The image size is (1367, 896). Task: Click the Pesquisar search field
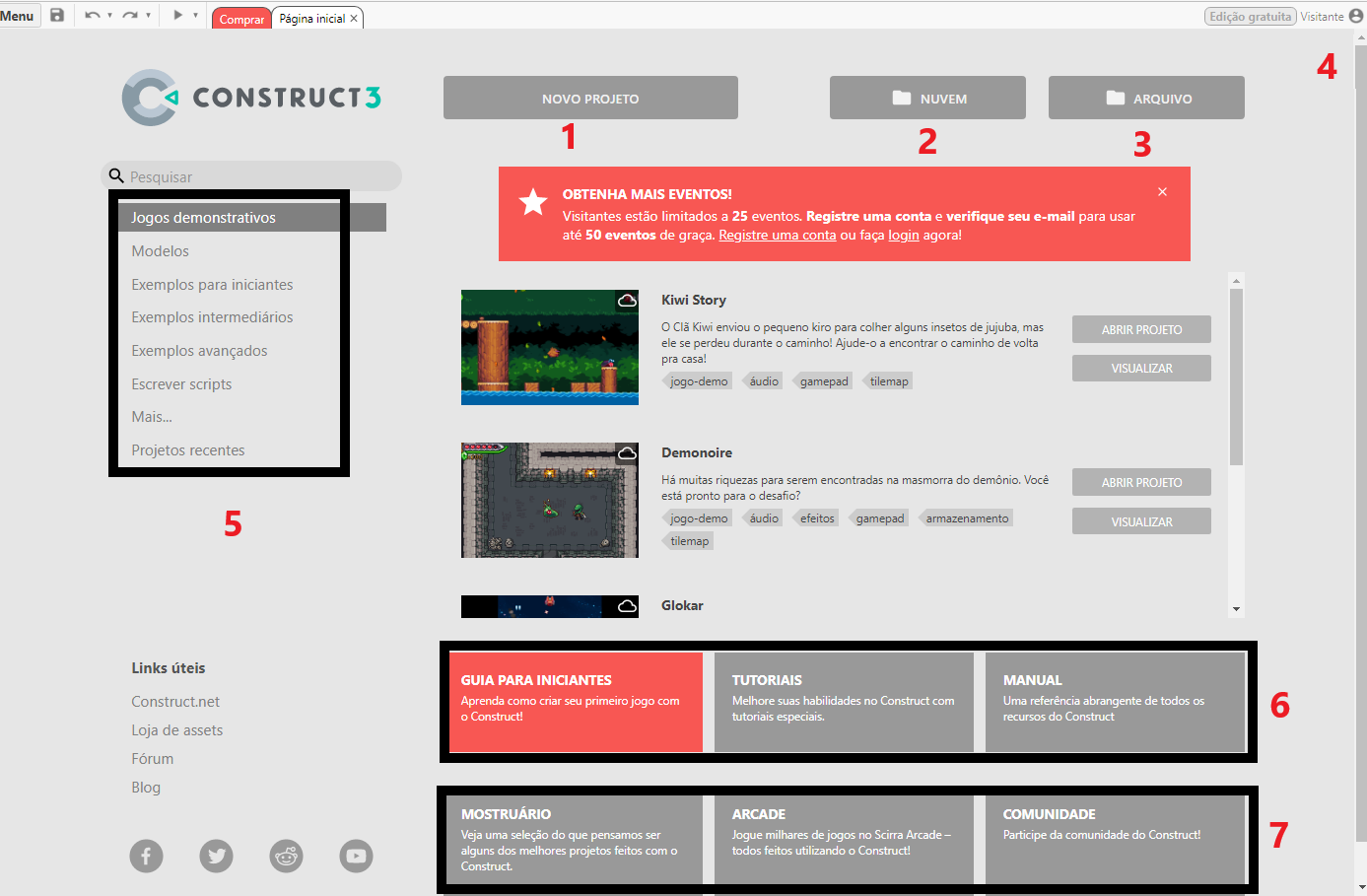251,176
